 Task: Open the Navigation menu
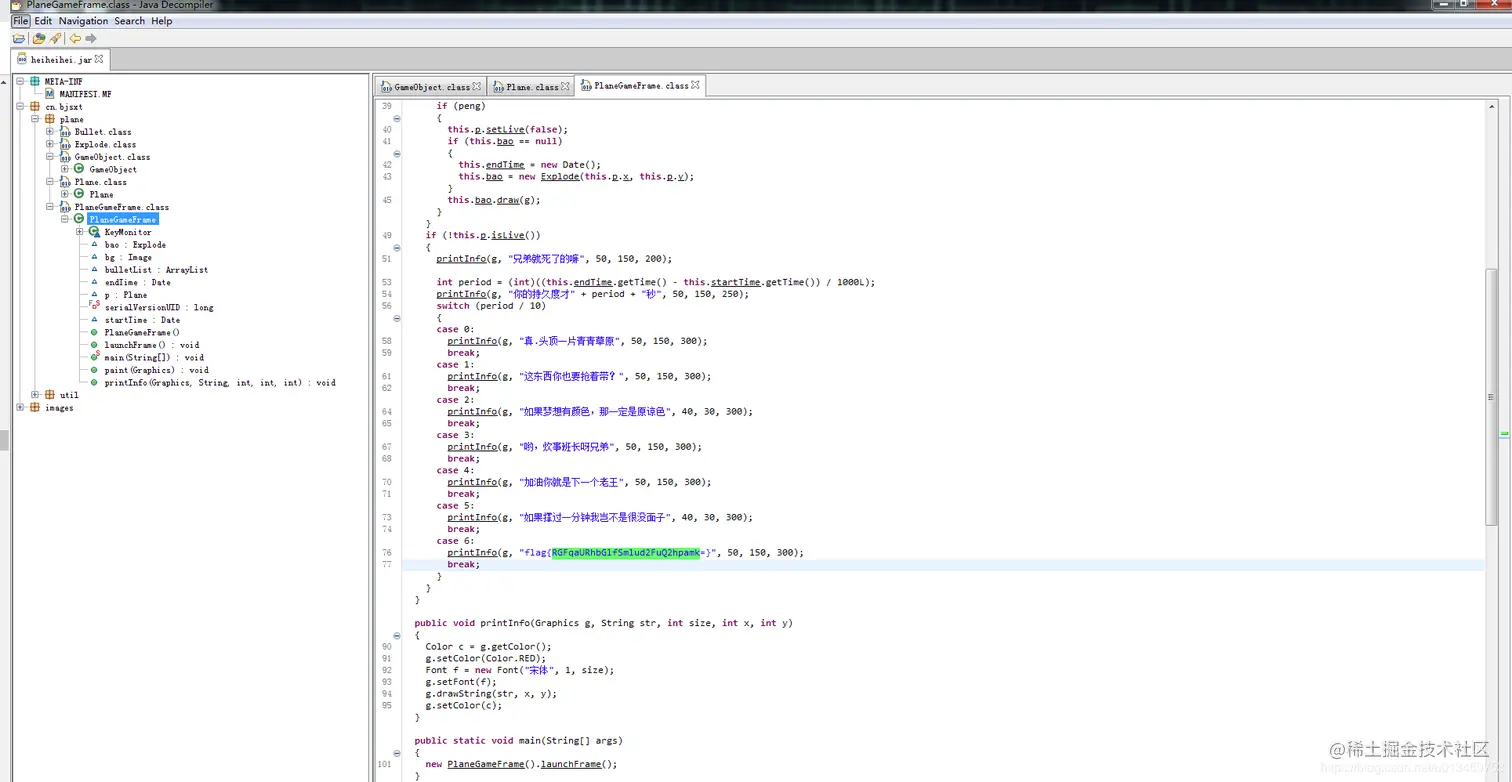point(83,21)
